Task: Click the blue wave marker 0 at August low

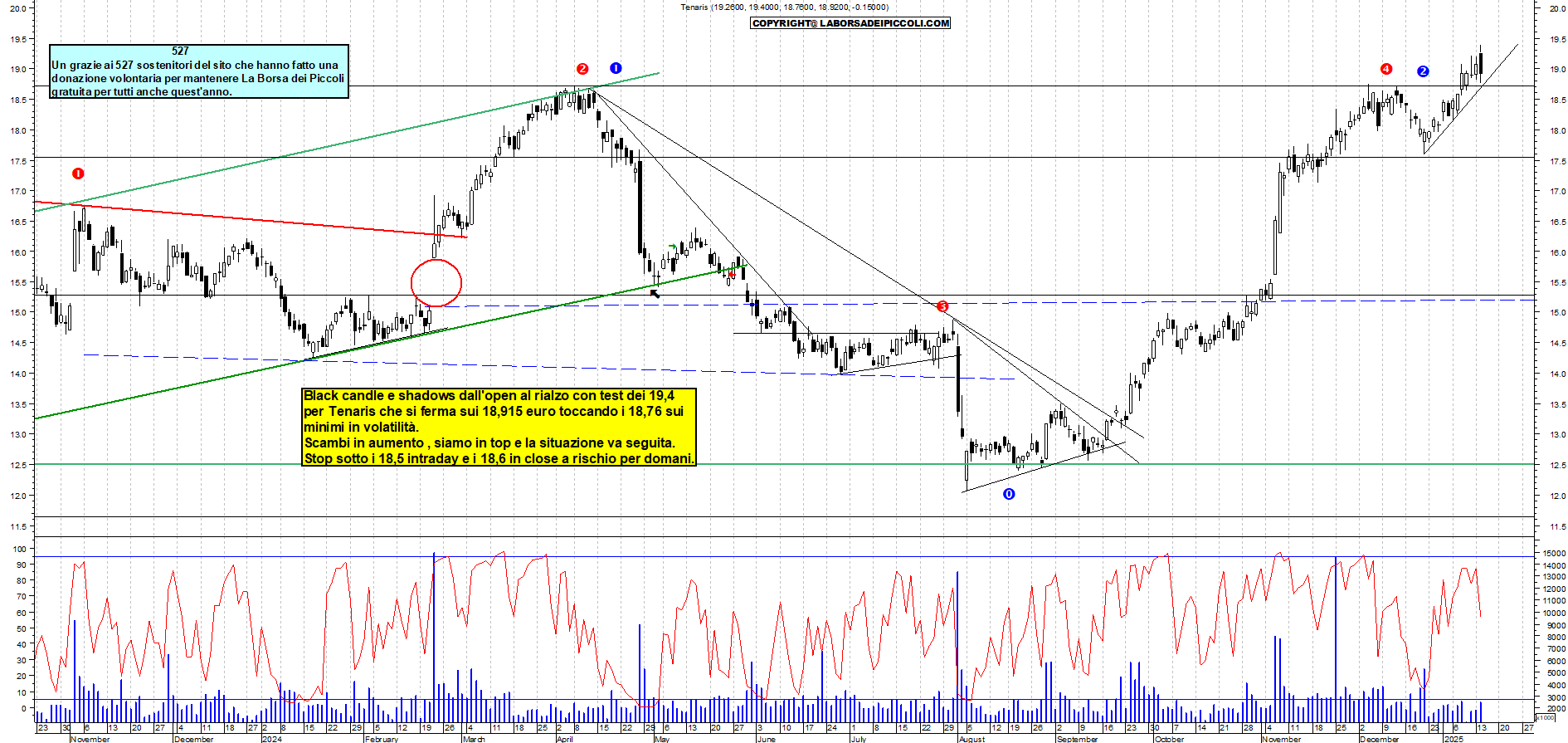Action: [x=1009, y=494]
